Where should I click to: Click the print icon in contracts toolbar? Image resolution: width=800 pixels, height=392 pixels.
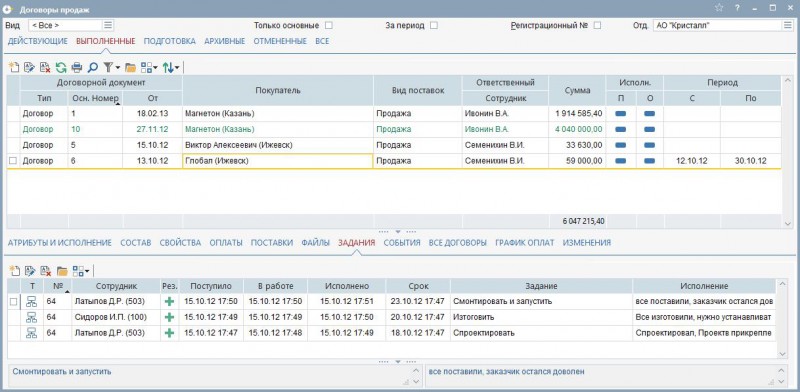coord(77,67)
